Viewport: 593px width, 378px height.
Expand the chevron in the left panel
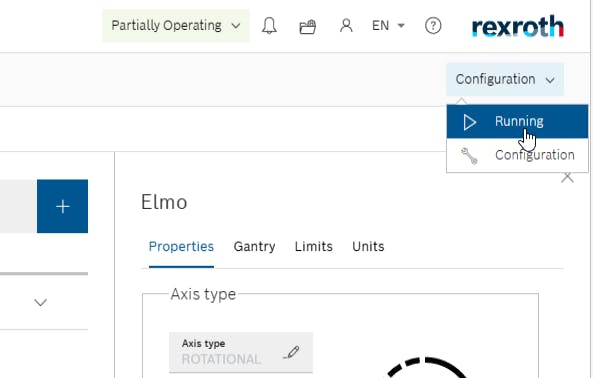[x=40, y=302]
